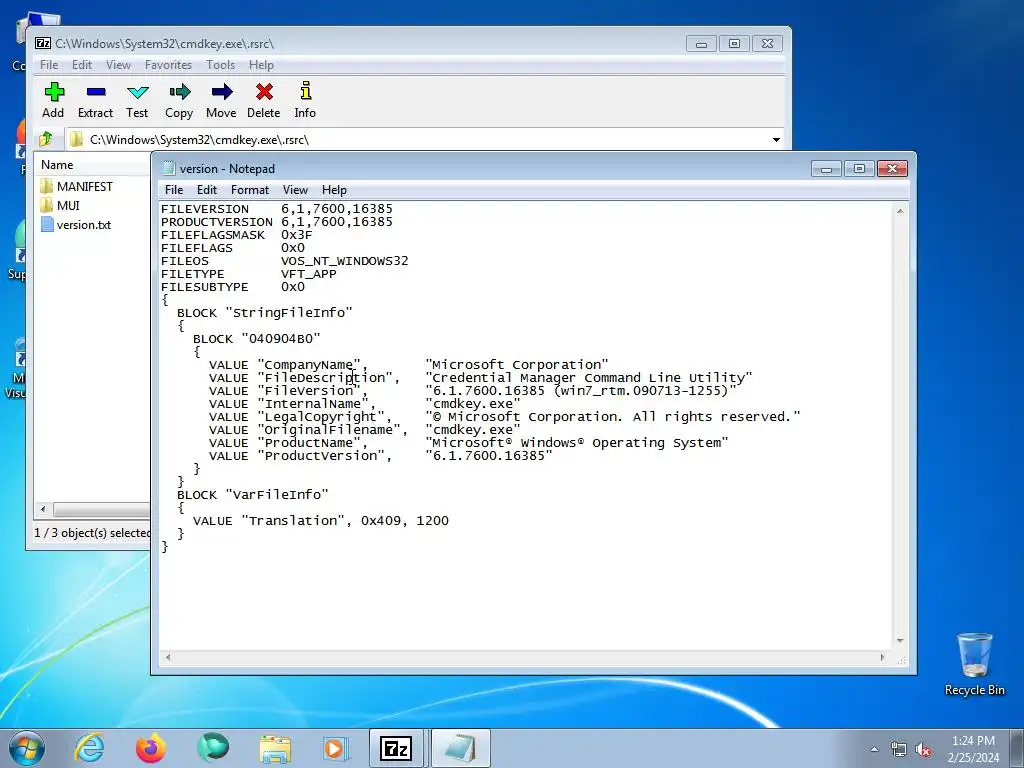Open the 7-Zip File menu
This screenshot has width=1024, height=768.
coord(49,65)
